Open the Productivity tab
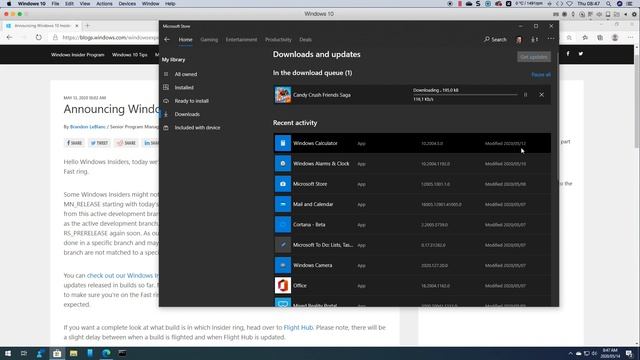 coord(278,40)
